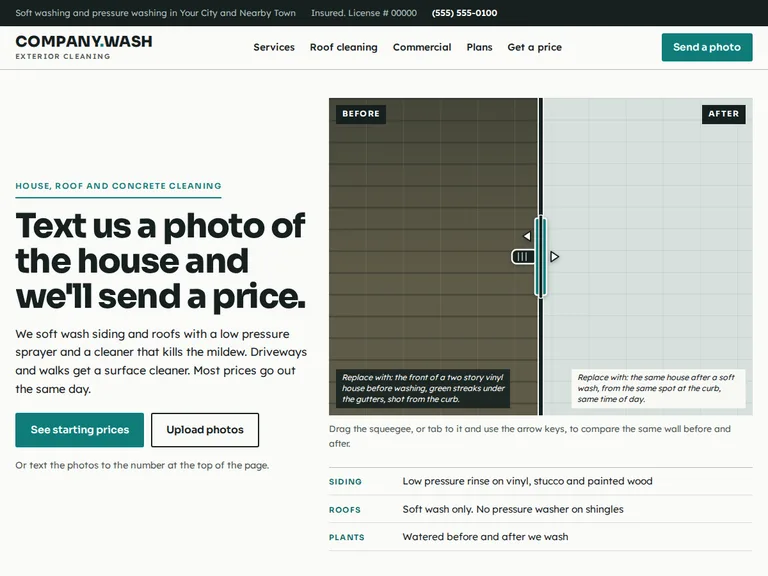Open the Roof cleaning nav item

343,48
